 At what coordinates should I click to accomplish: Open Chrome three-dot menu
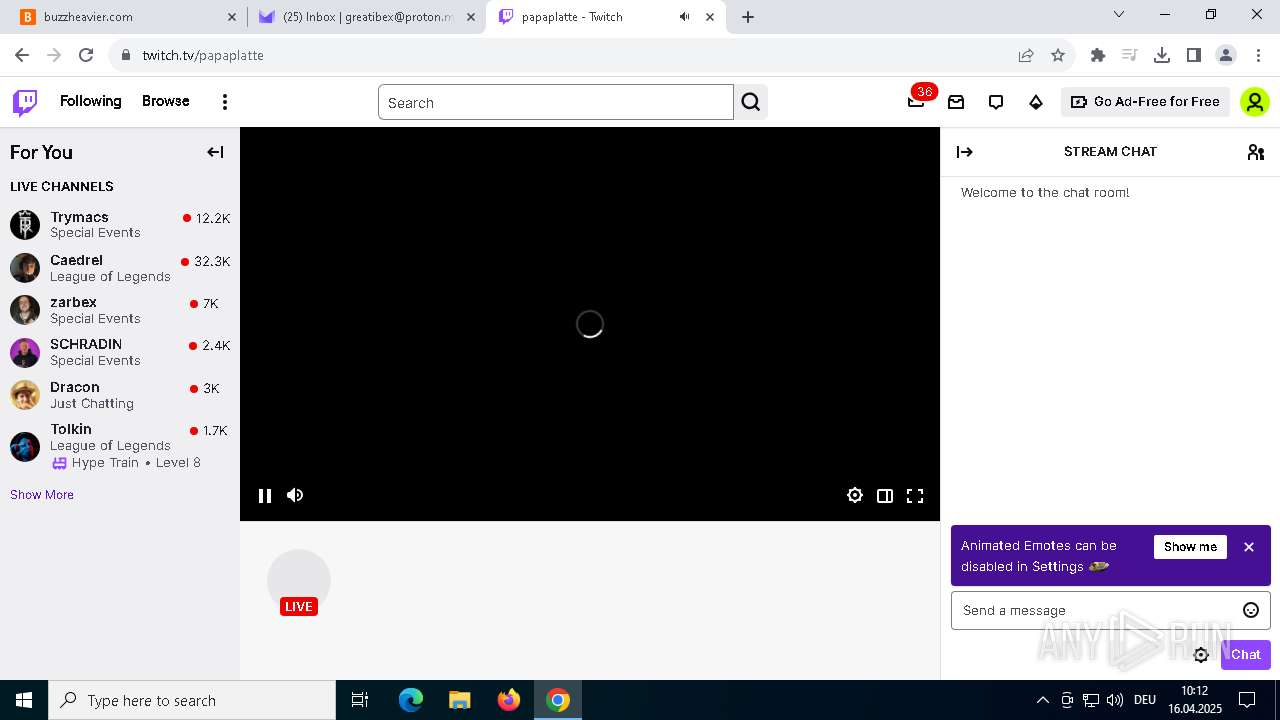pos(1258,55)
